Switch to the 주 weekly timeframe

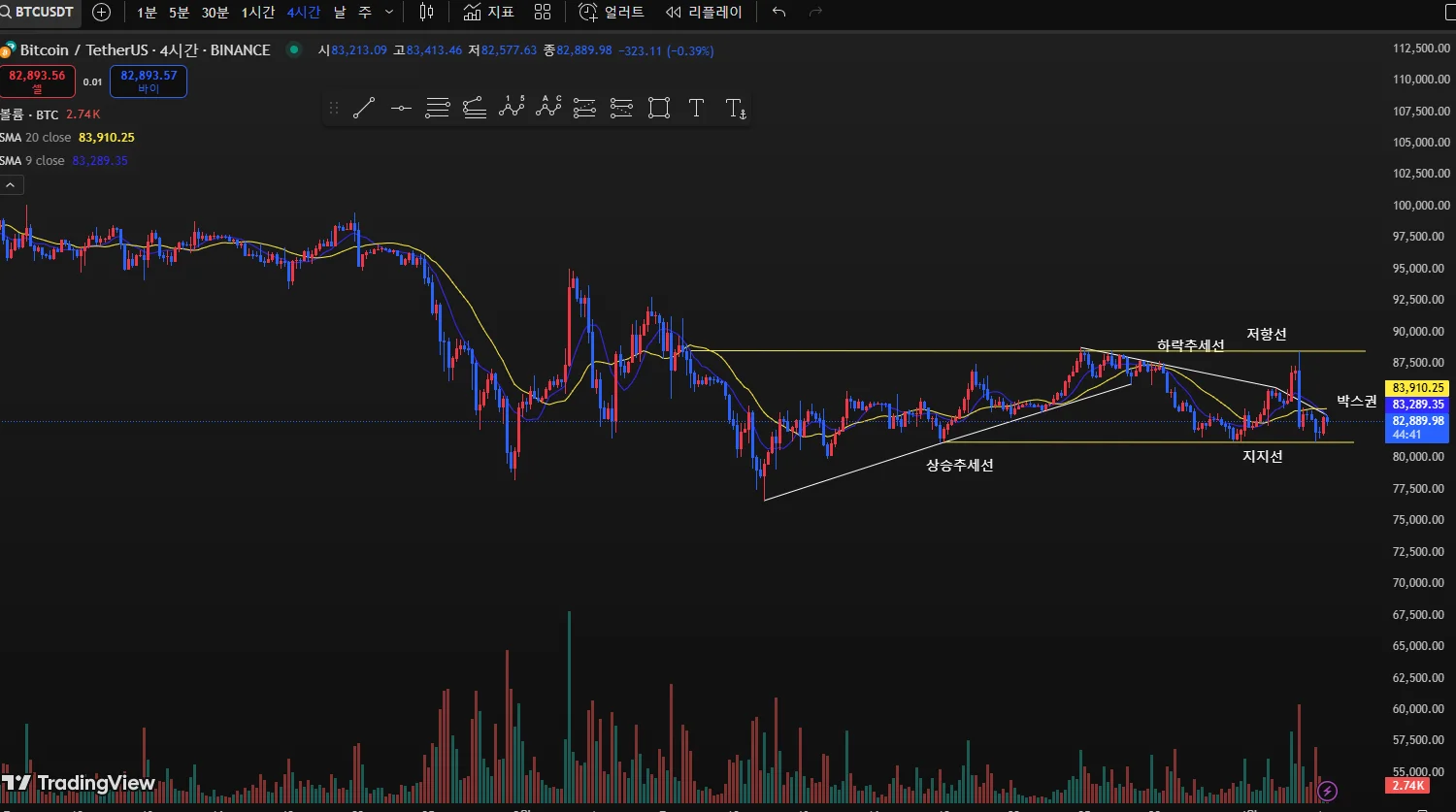point(365,13)
